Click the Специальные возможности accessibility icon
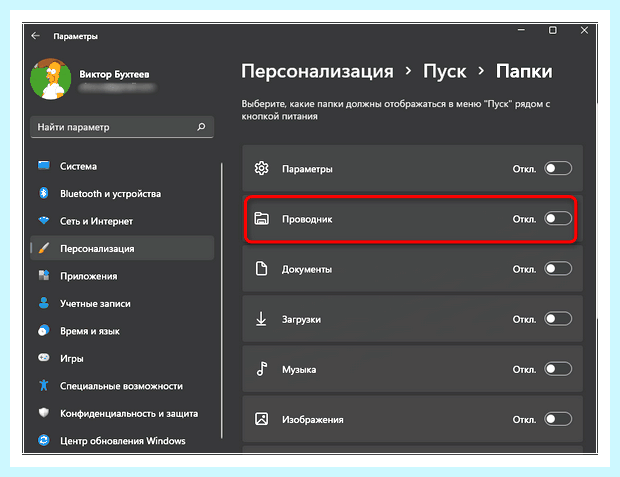This screenshot has height=477, width=620. (44, 385)
